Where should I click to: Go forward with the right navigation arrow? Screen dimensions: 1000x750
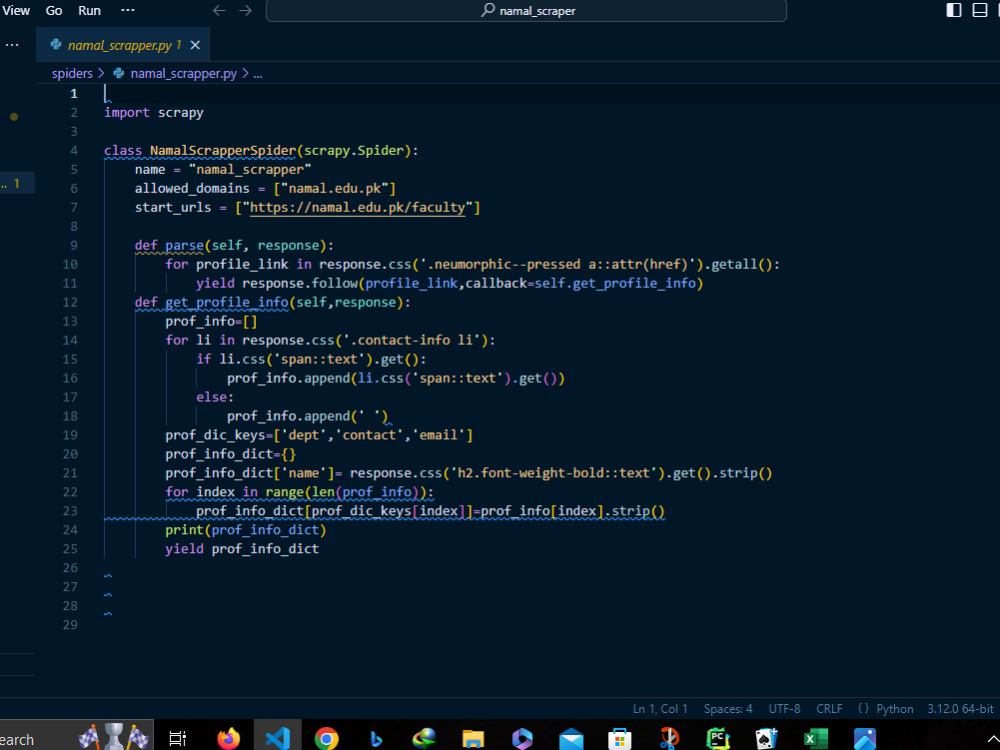(246, 10)
